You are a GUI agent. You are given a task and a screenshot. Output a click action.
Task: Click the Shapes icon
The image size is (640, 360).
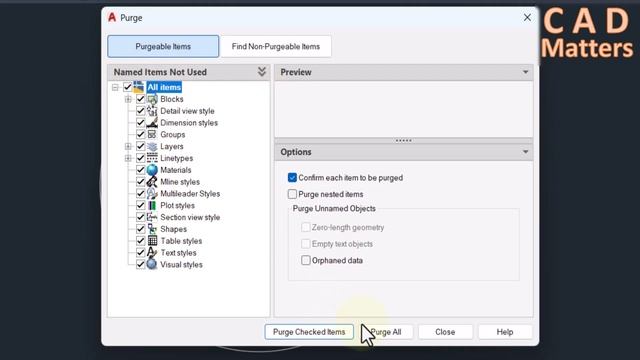point(152,229)
